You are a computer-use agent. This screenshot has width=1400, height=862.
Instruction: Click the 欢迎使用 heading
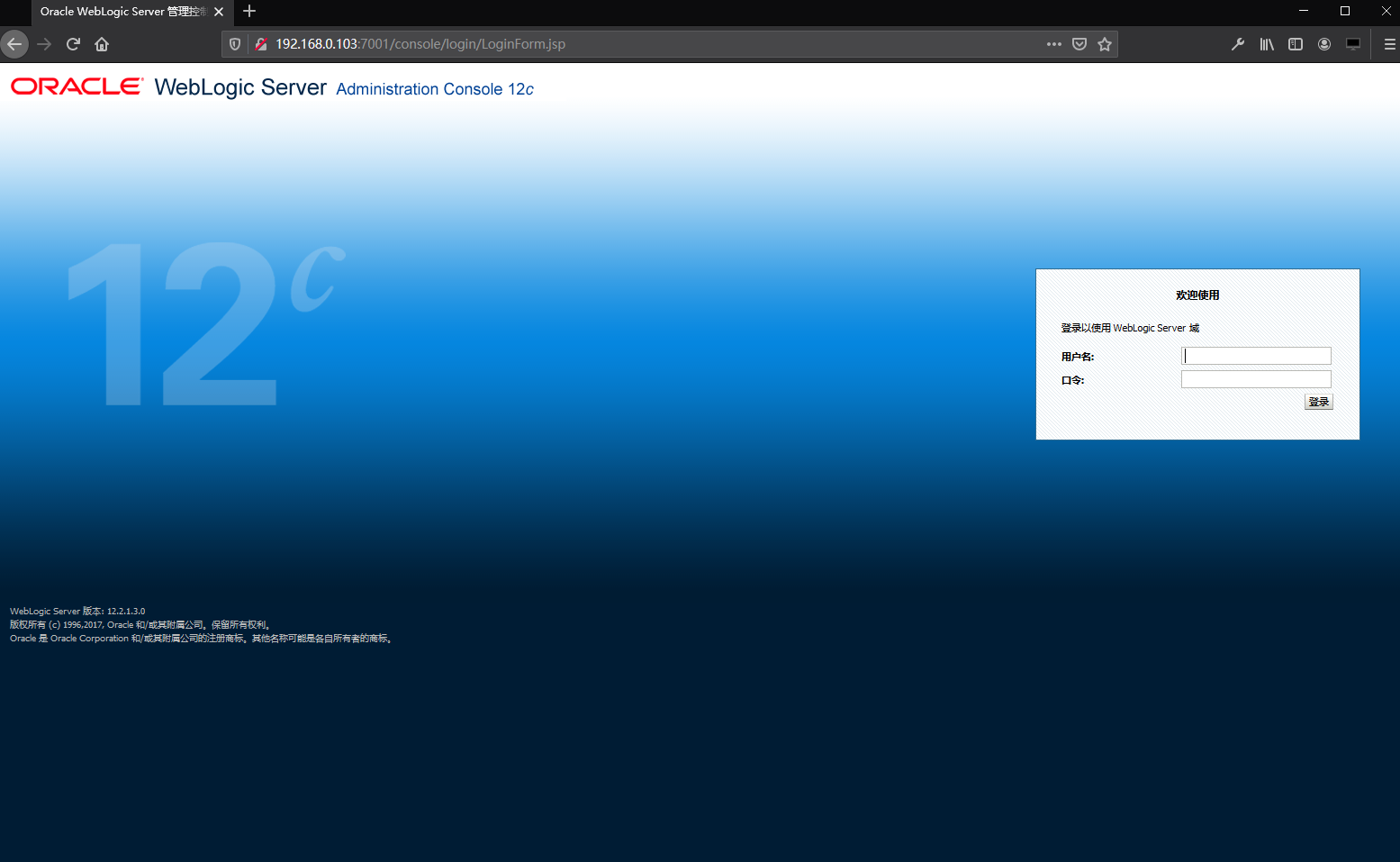1197,295
